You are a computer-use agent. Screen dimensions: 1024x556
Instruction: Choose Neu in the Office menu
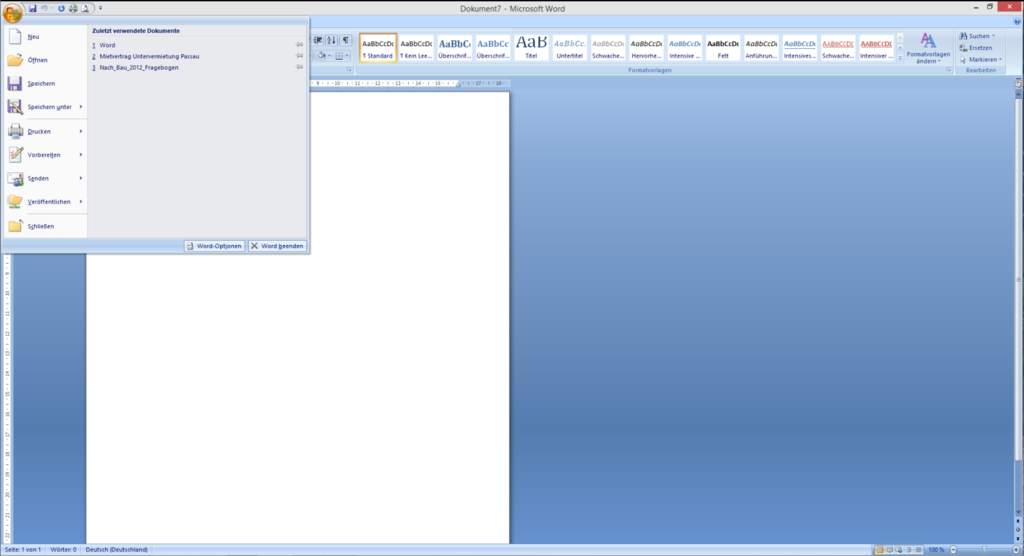coord(44,37)
